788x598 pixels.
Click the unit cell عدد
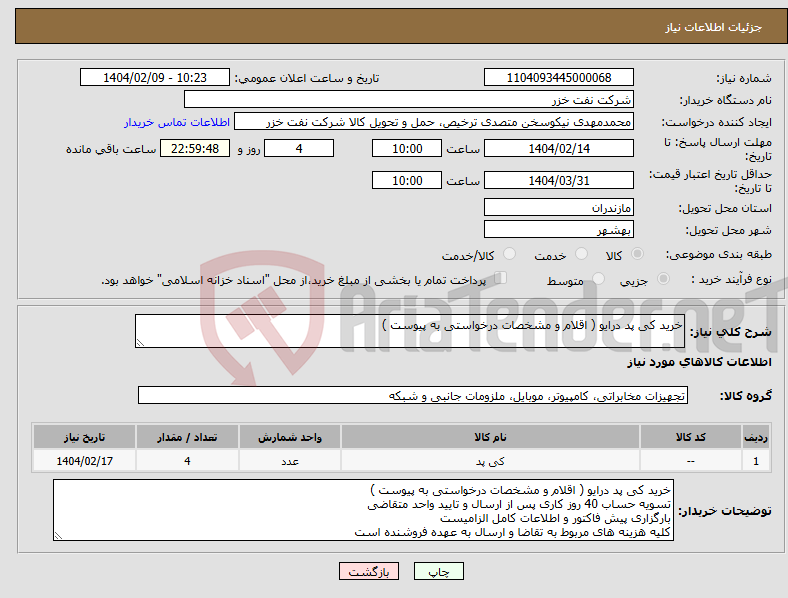290,461
